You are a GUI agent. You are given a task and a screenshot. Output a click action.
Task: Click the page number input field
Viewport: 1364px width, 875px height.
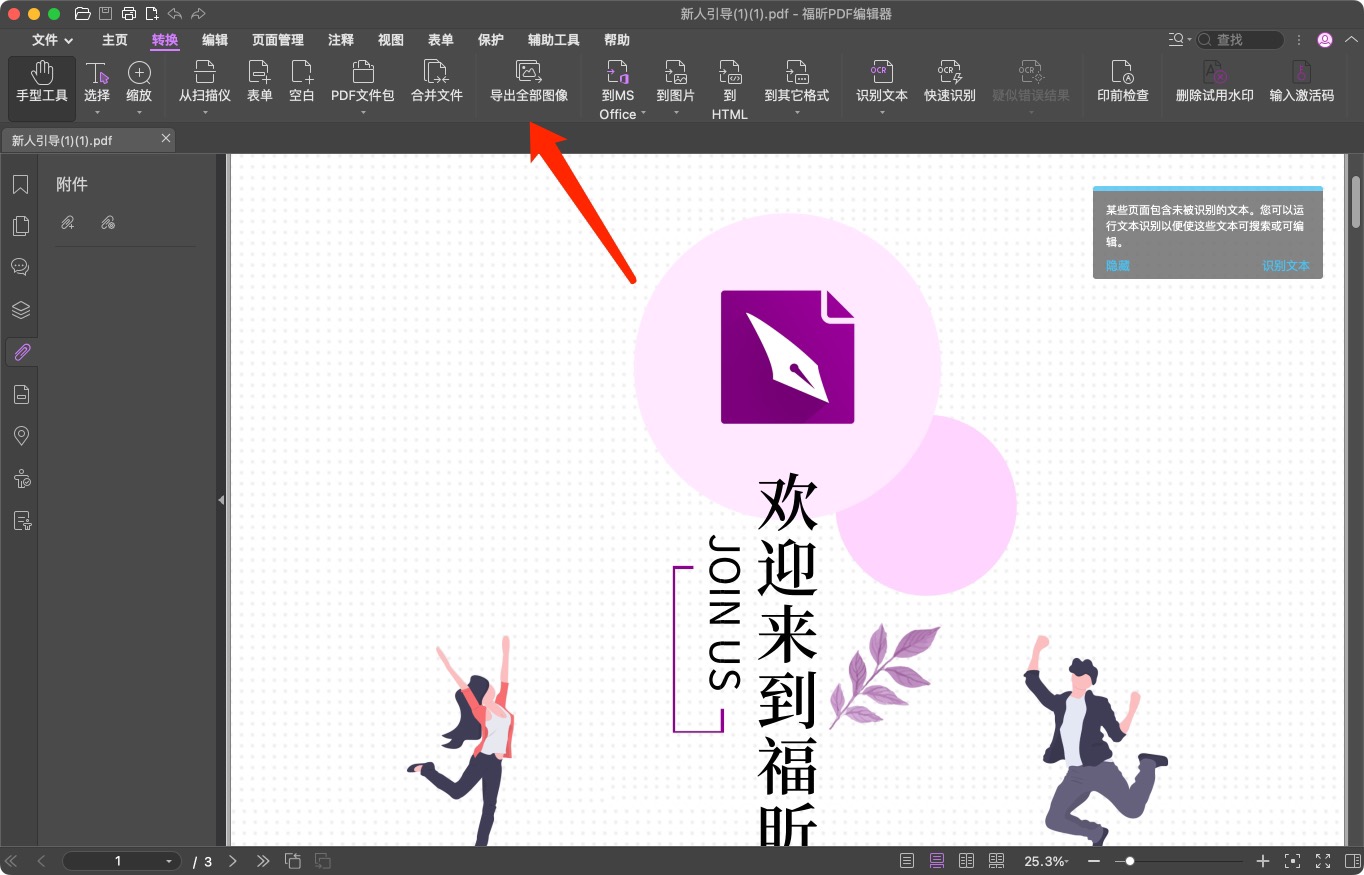pyautogui.click(x=117, y=860)
